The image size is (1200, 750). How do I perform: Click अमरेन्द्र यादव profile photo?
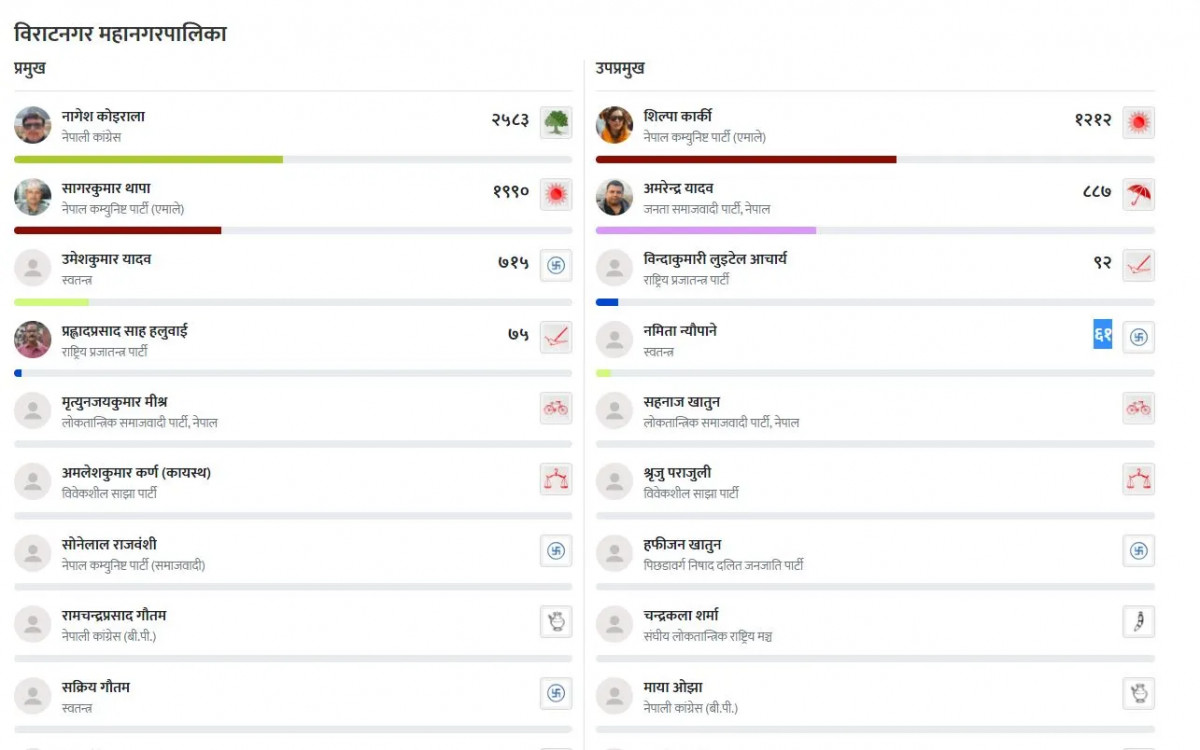614,197
